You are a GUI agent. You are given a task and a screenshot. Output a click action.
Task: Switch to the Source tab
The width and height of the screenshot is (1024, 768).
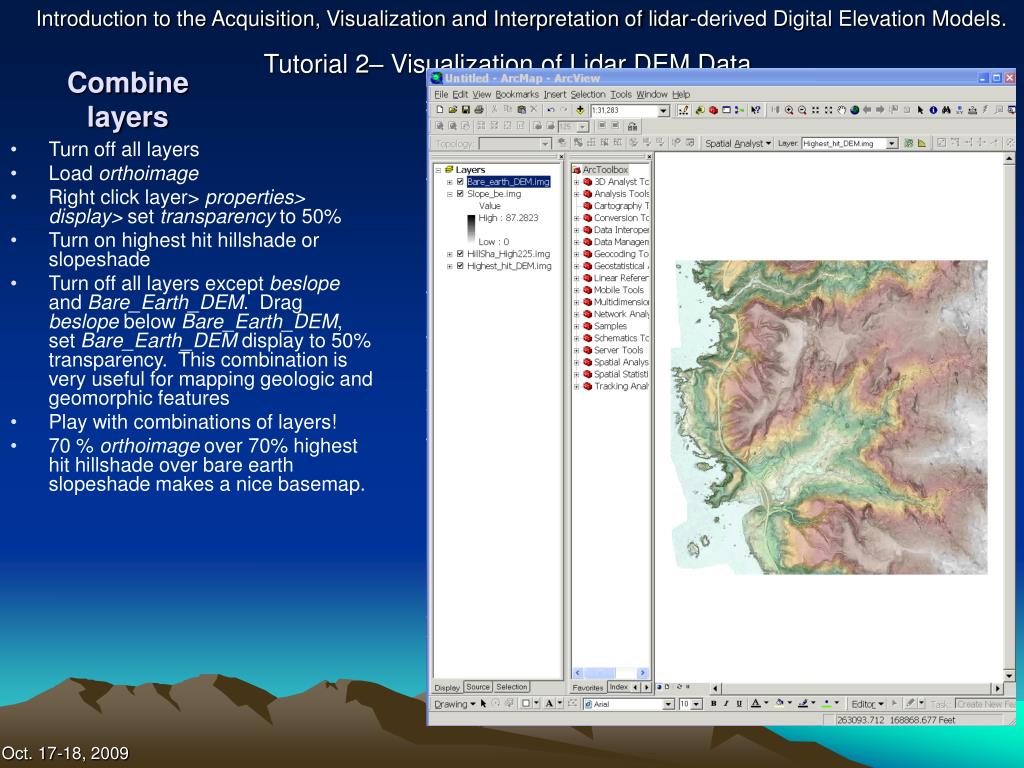pyautogui.click(x=478, y=687)
